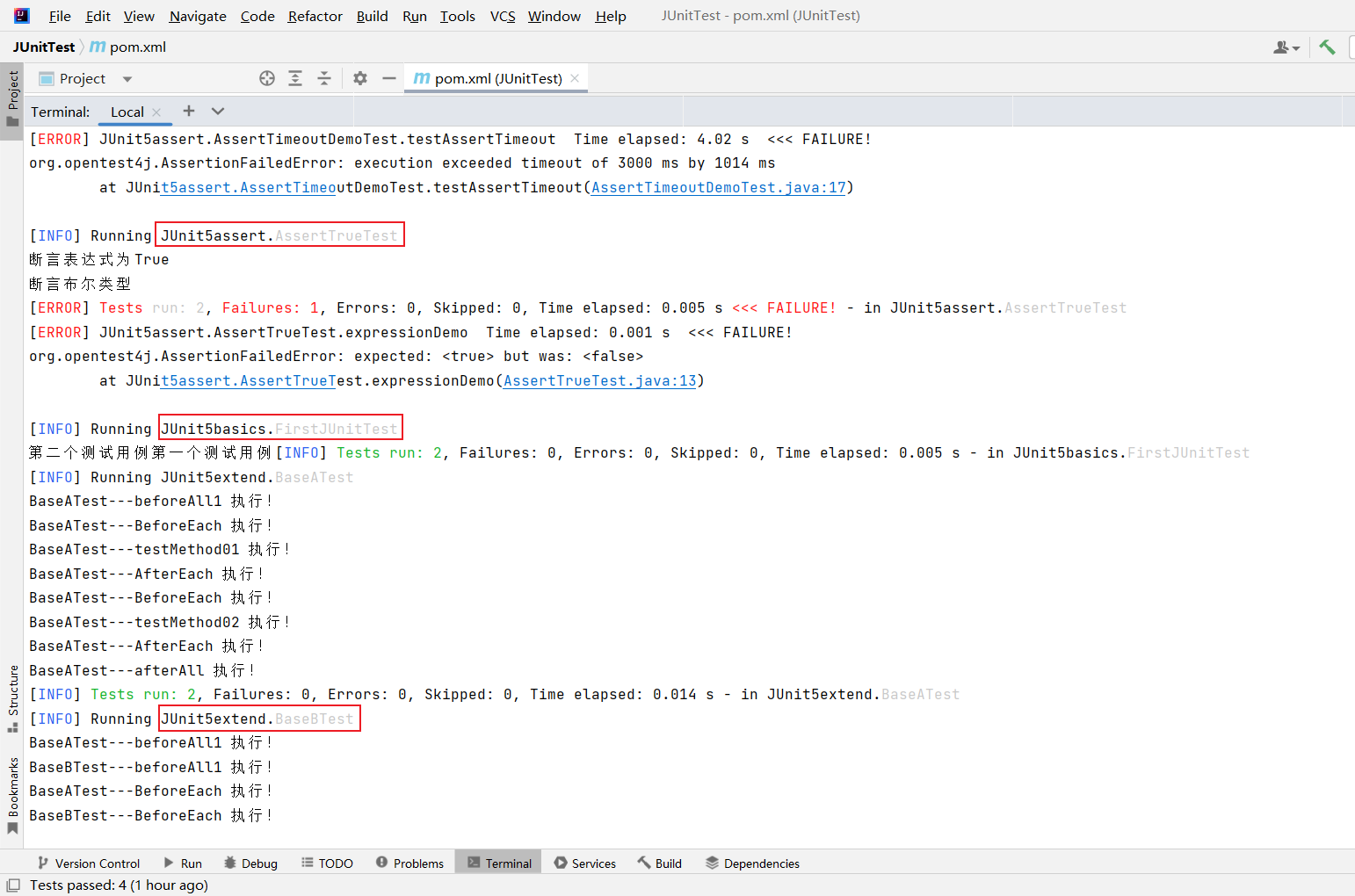Open the AssertTimeoutDemoTest.java:17 link

point(718,187)
